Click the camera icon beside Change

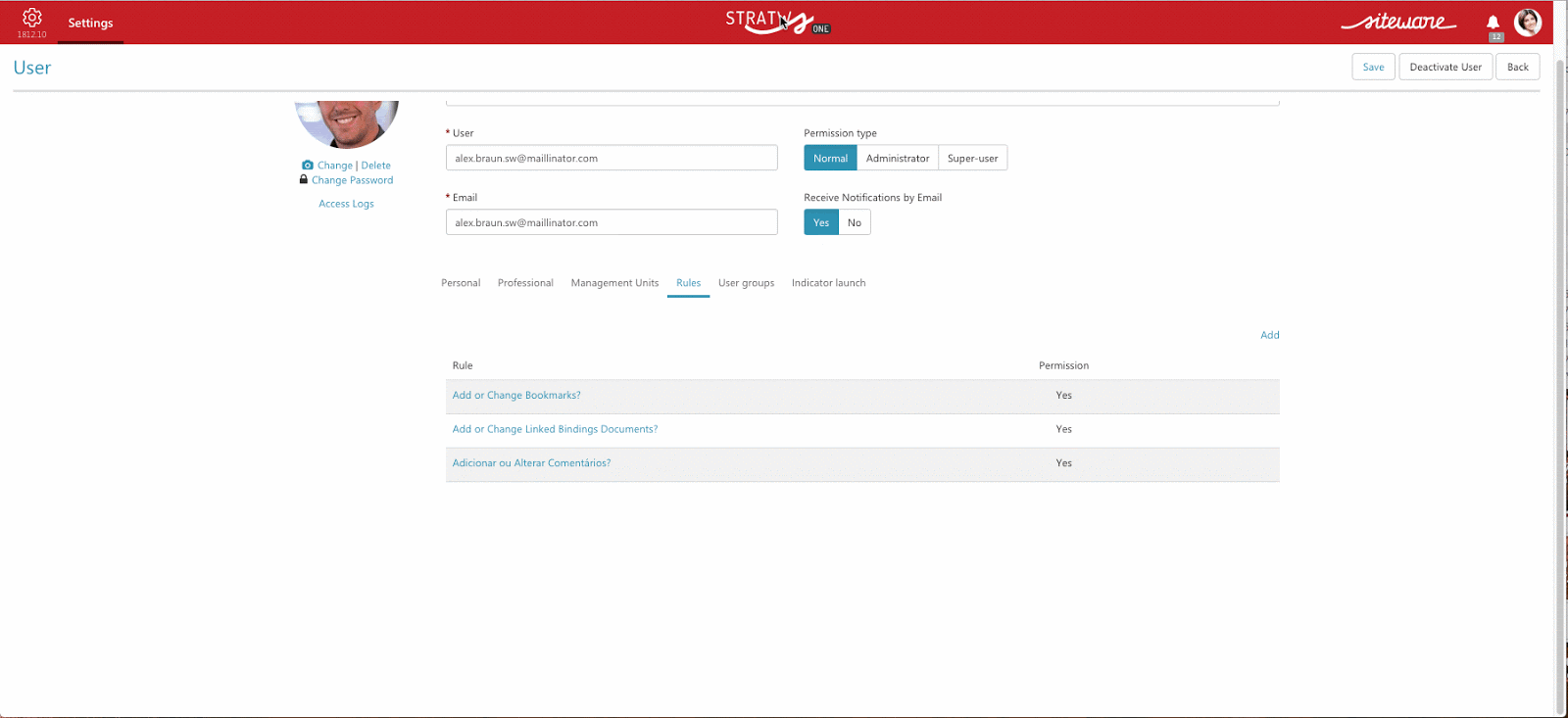[308, 166]
